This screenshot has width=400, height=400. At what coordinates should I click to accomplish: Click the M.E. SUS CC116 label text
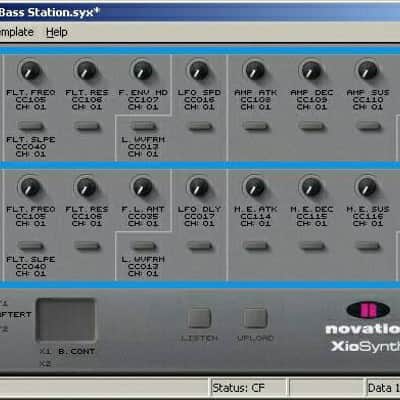(368, 216)
